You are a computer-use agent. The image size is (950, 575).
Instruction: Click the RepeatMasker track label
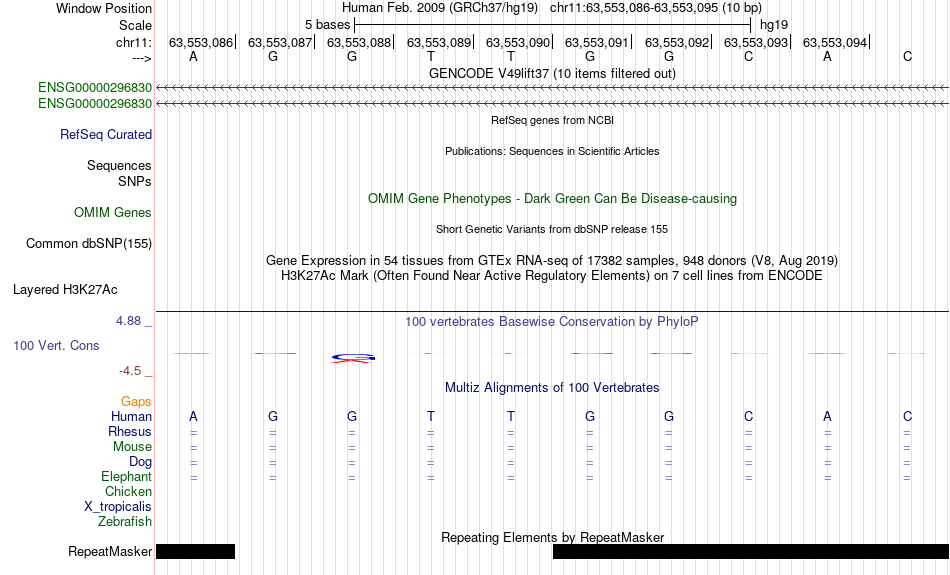[110, 551]
